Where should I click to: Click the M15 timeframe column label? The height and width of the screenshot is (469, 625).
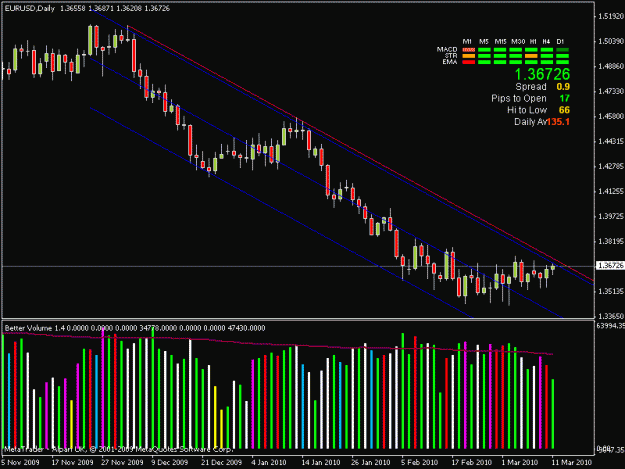point(500,41)
